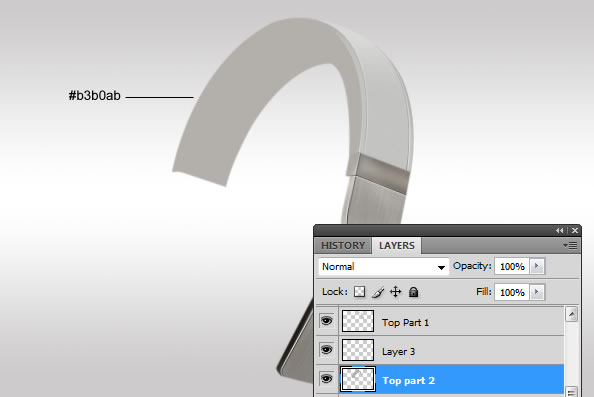Click the Top part 2 layer thumbnail

[358, 379]
